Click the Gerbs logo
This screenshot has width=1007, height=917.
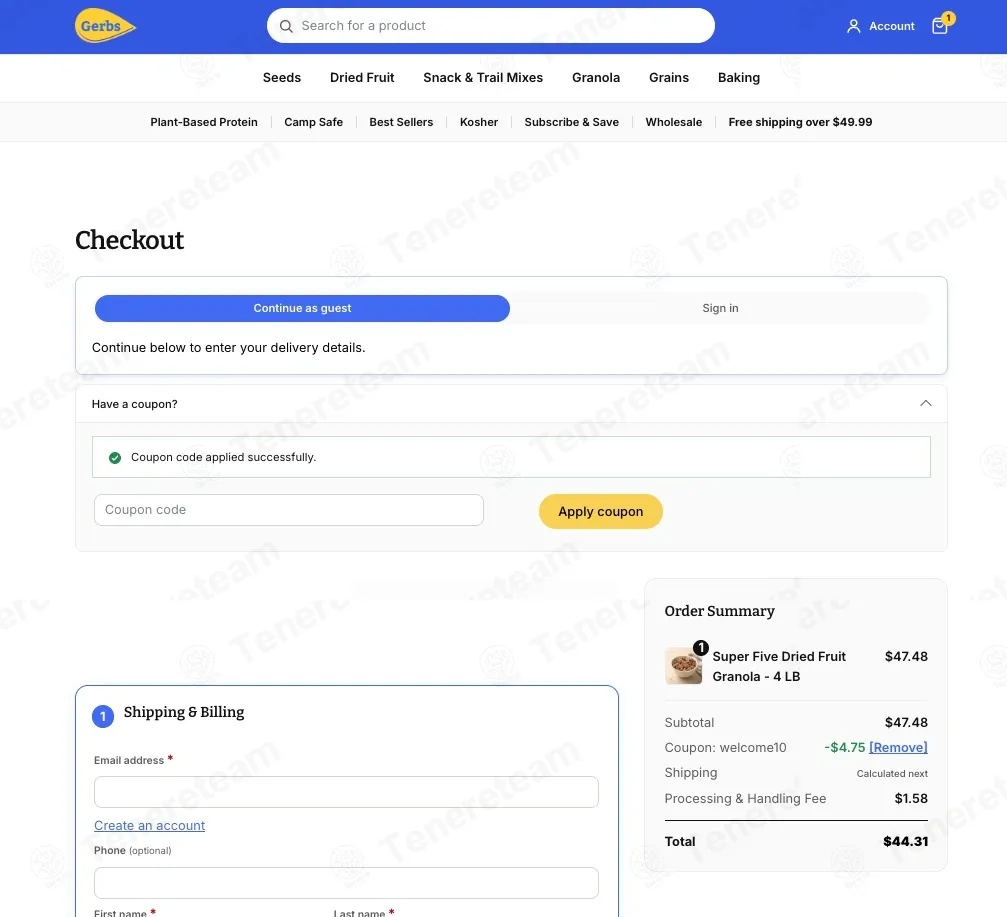coord(105,26)
